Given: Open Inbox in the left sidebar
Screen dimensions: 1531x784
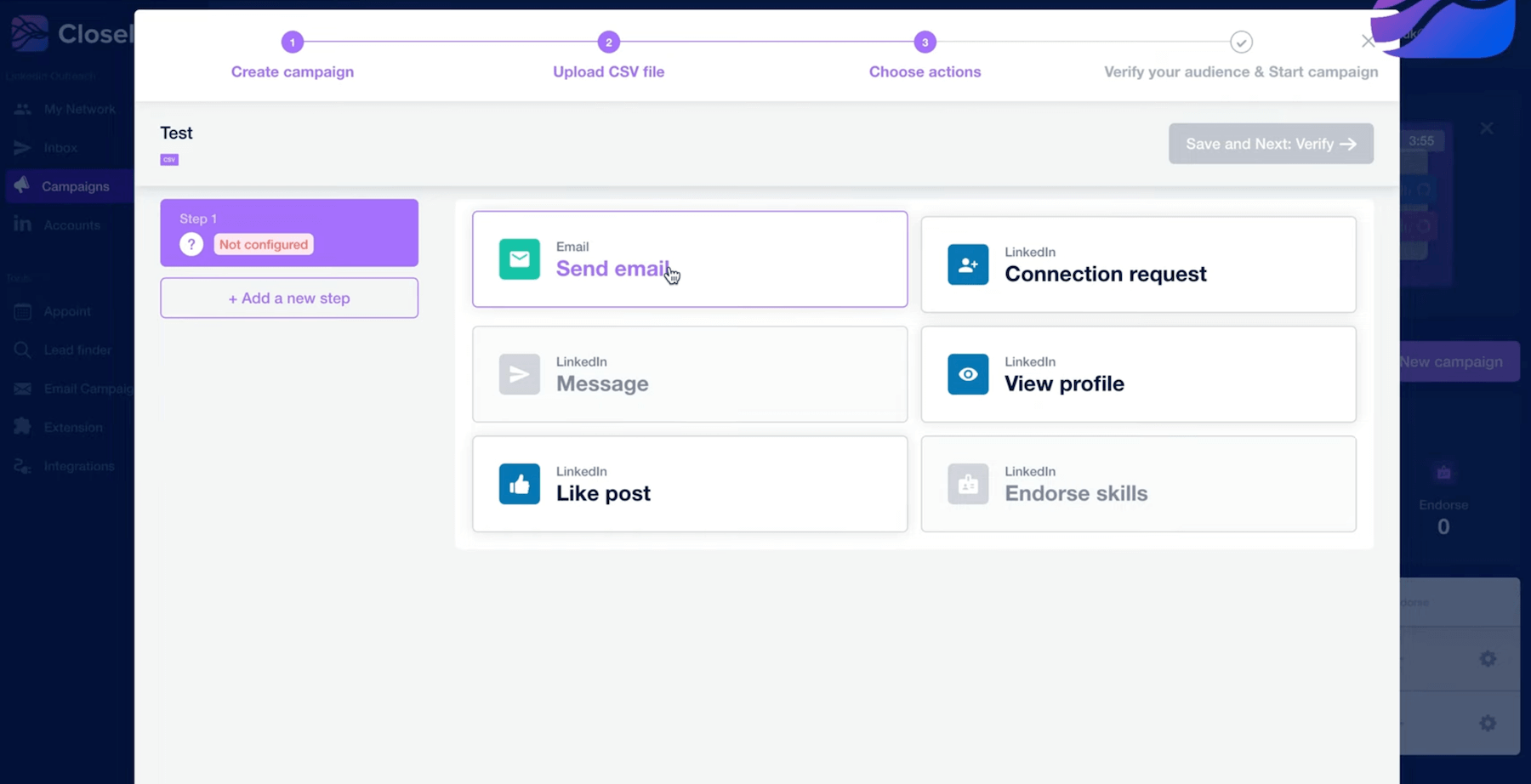Looking at the screenshot, I should pos(60,148).
